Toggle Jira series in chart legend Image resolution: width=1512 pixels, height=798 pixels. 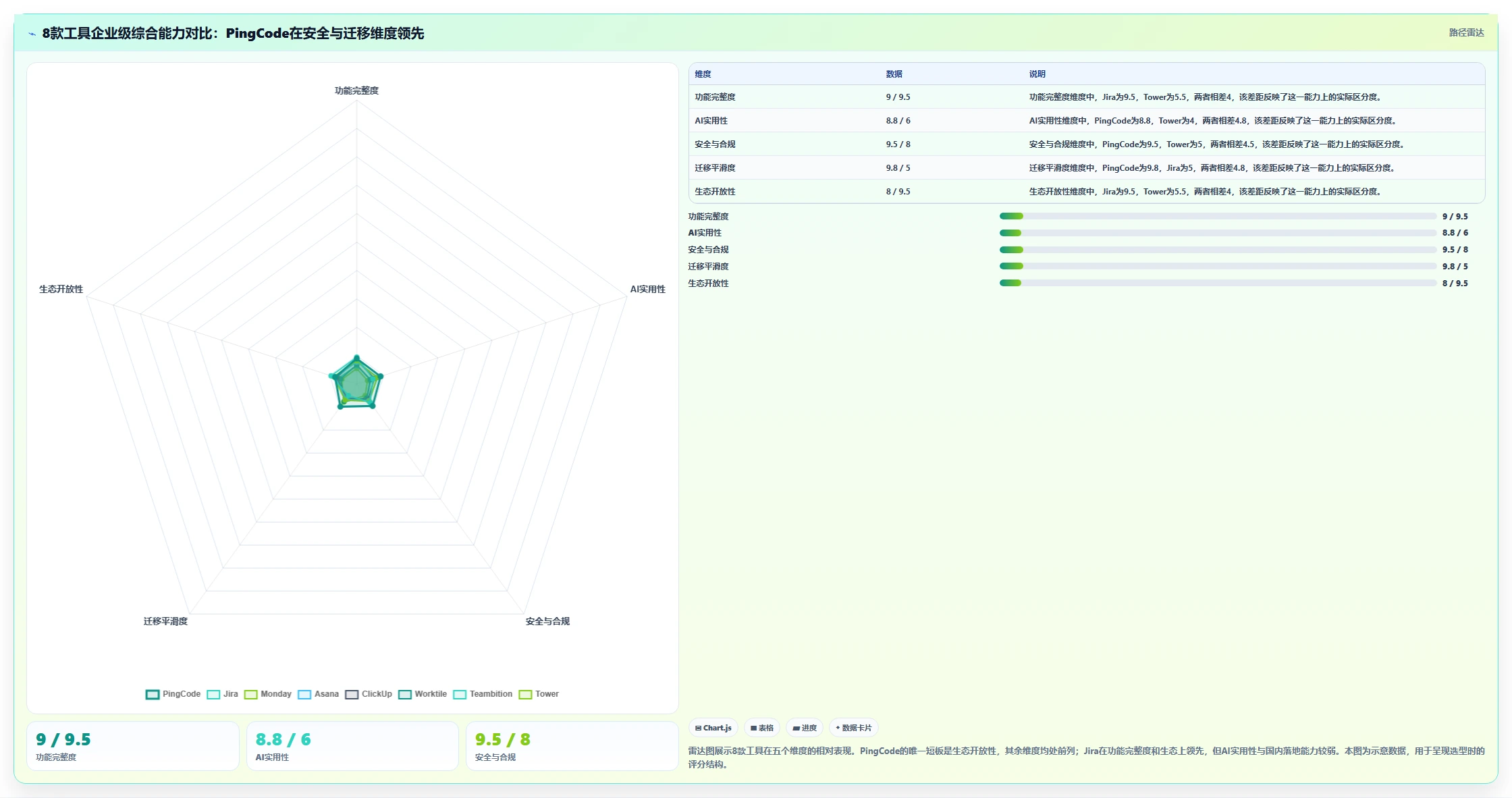[x=222, y=694]
